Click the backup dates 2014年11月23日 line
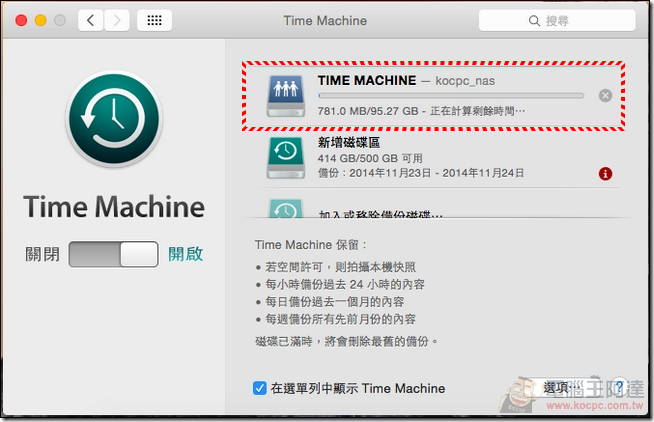Screen dimensions: 654x422 tap(421, 173)
